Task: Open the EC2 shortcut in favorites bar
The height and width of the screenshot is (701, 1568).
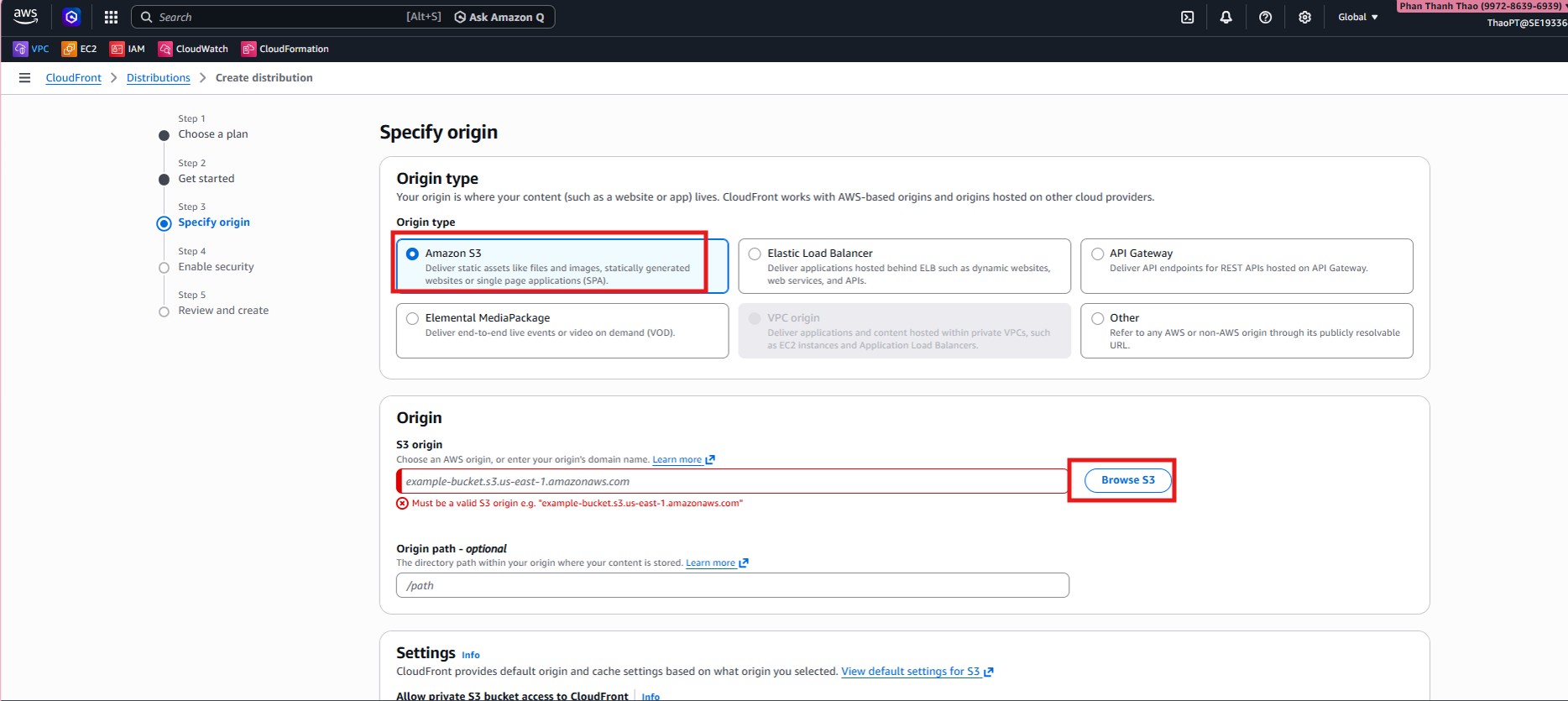Action: point(80,49)
